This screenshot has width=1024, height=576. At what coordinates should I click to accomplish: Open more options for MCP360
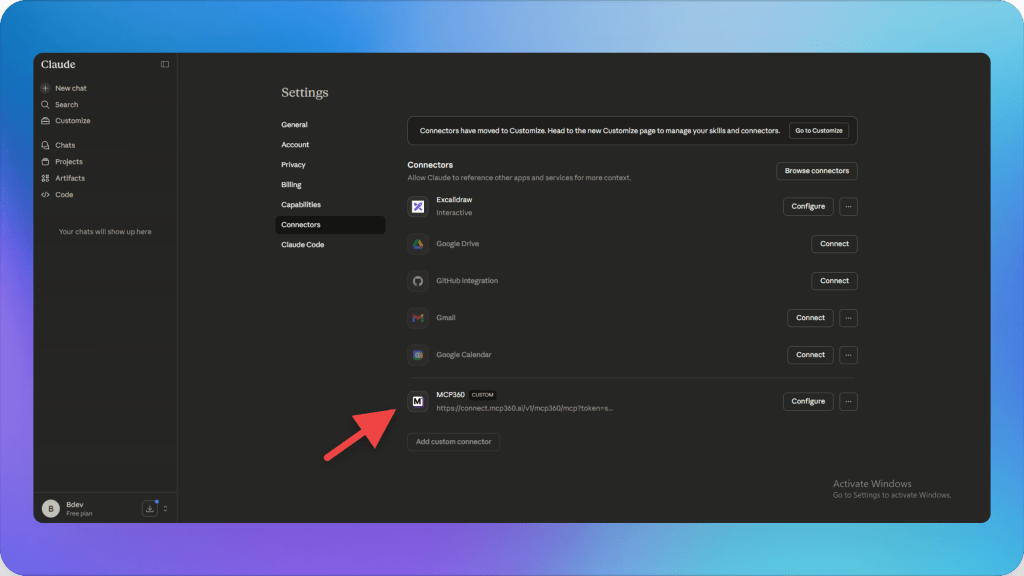pos(848,401)
